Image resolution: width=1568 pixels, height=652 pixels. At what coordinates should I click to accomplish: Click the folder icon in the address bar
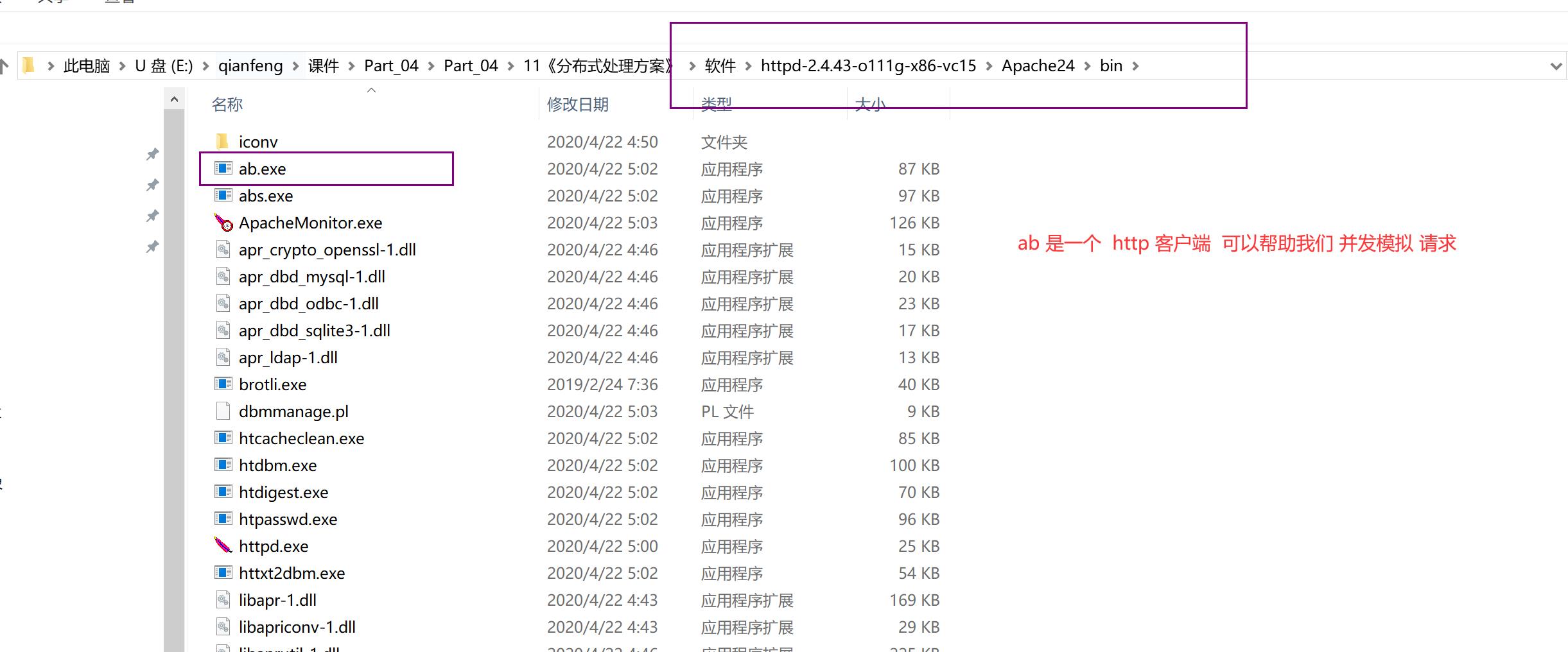pyautogui.click(x=28, y=65)
